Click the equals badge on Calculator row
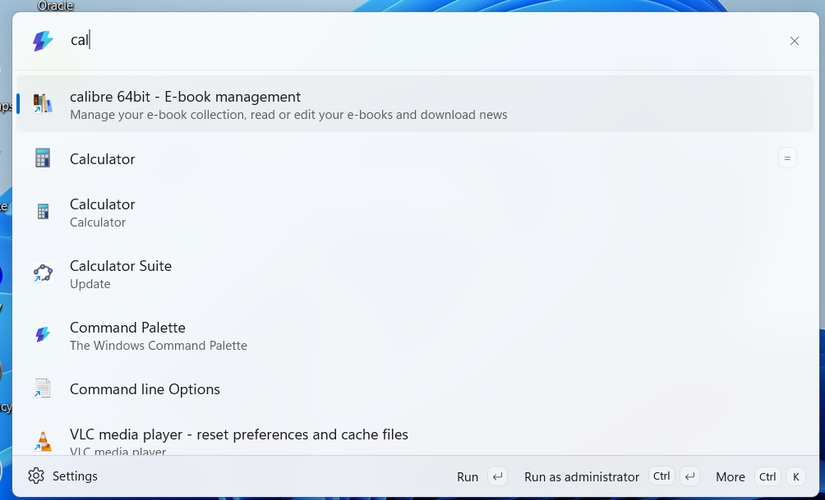Viewport: 825px width, 500px height. coord(787,158)
